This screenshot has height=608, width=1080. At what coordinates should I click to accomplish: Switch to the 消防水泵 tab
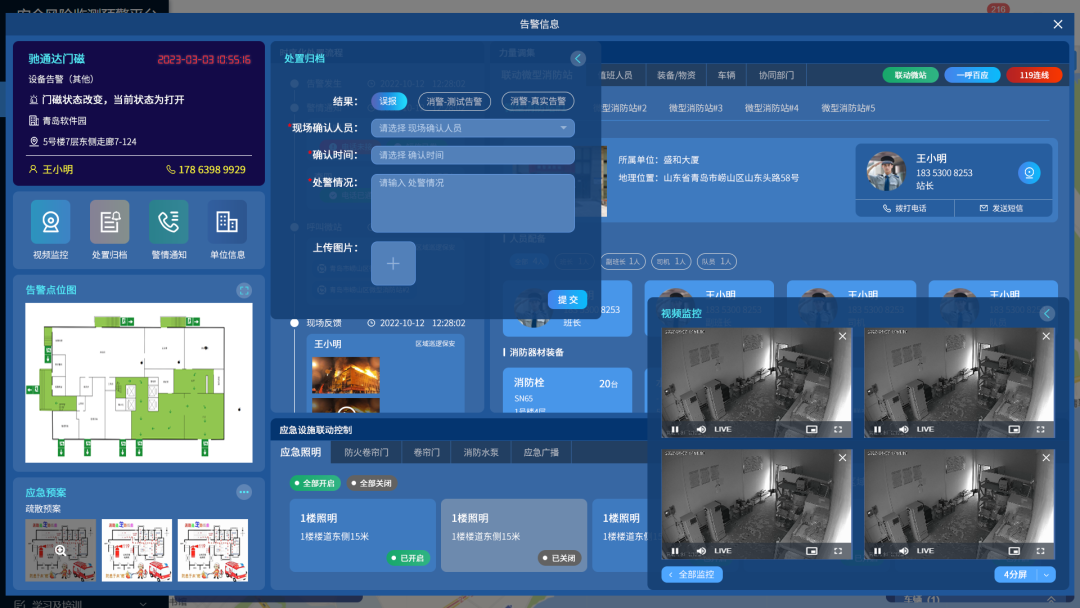tap(481, 452)
